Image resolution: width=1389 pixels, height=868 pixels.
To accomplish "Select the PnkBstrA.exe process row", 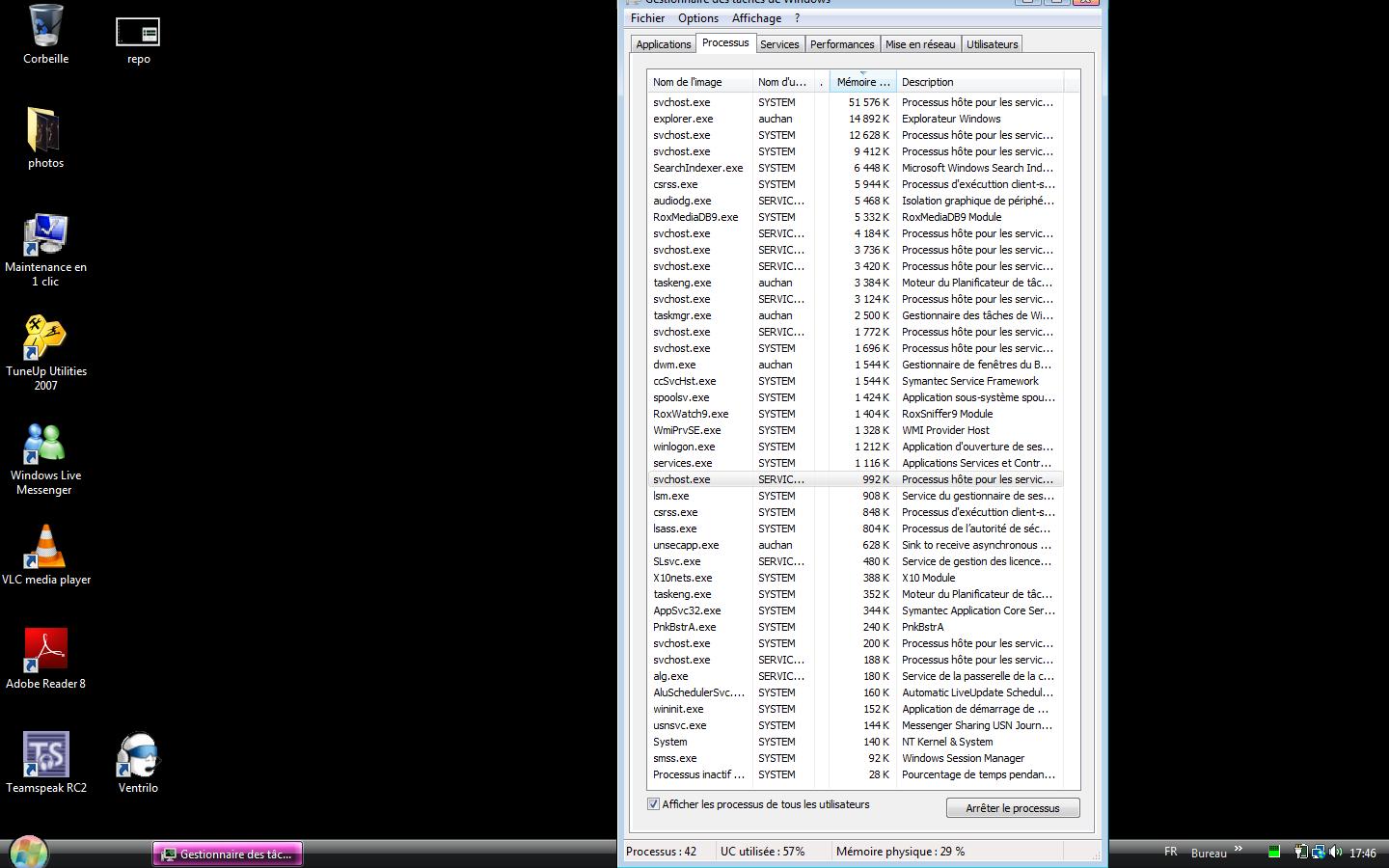I will [x=855, y=627].
